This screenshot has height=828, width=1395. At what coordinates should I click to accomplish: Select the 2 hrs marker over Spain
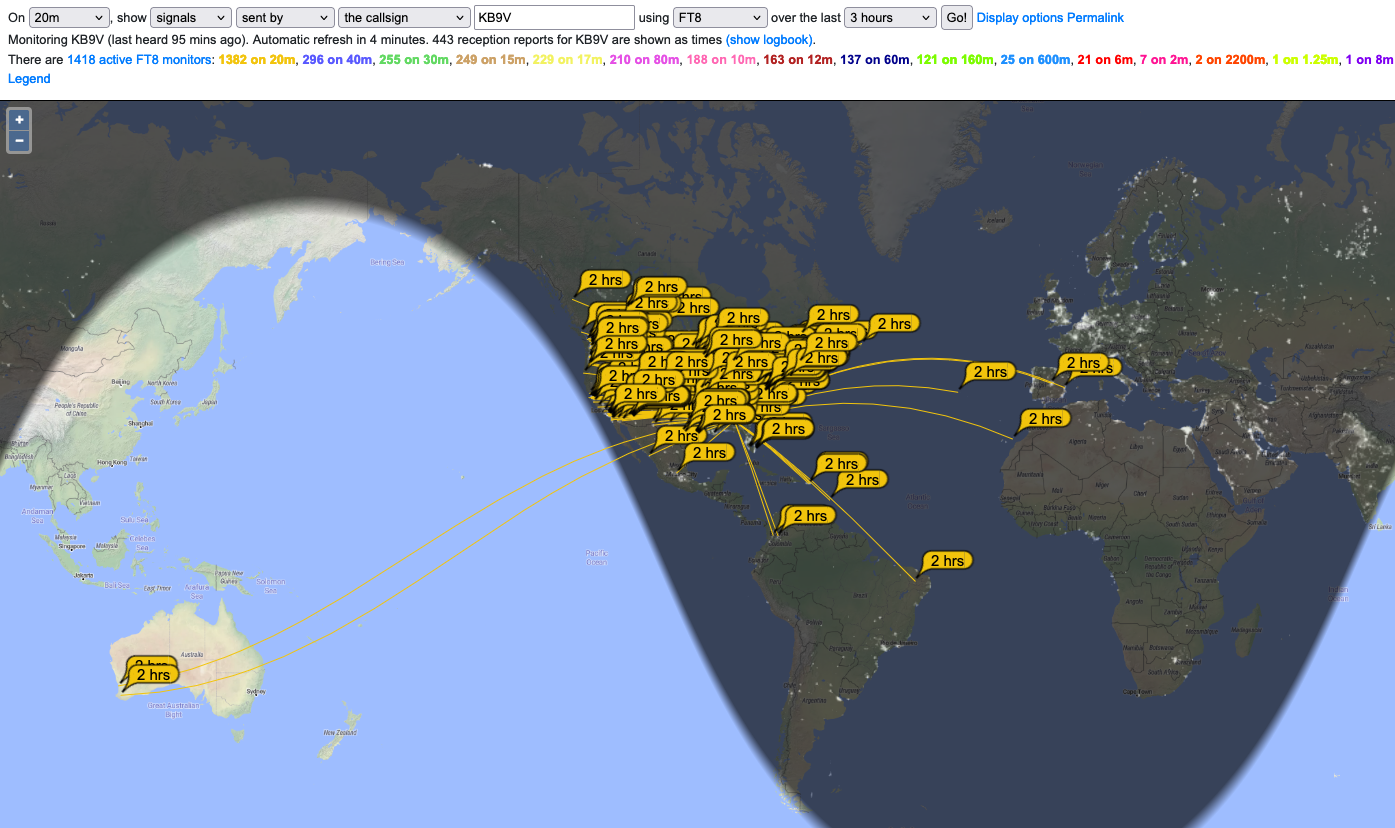(1082, 363)
